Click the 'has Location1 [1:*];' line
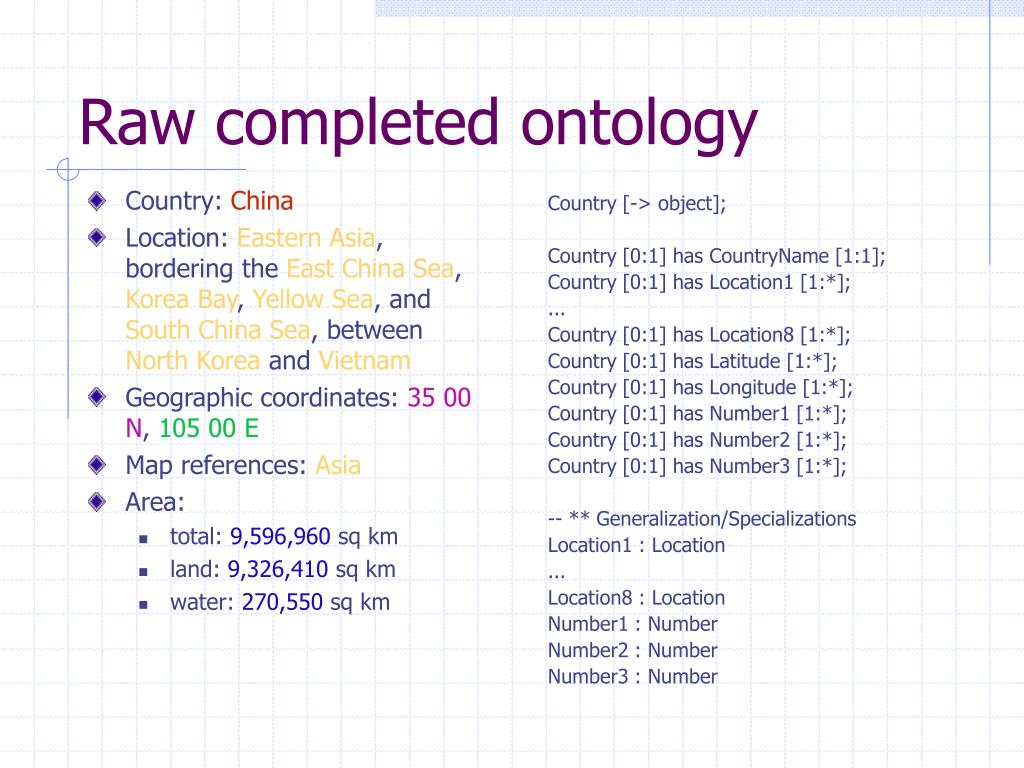Screen dimensions: 1024x768 (x=699, y=282)
